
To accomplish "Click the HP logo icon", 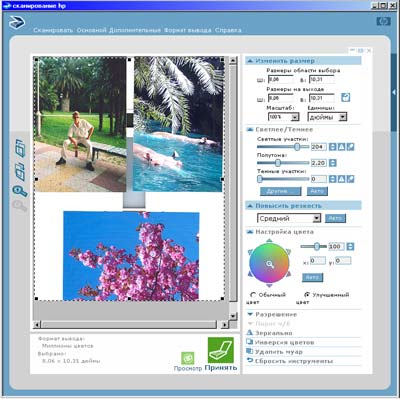I will tap(383, 22).
